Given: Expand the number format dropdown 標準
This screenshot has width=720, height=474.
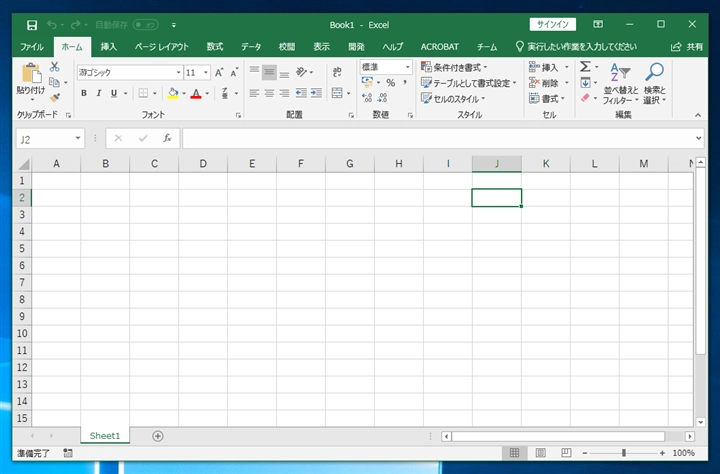Looking at the screenshot, I should [407, 67].
